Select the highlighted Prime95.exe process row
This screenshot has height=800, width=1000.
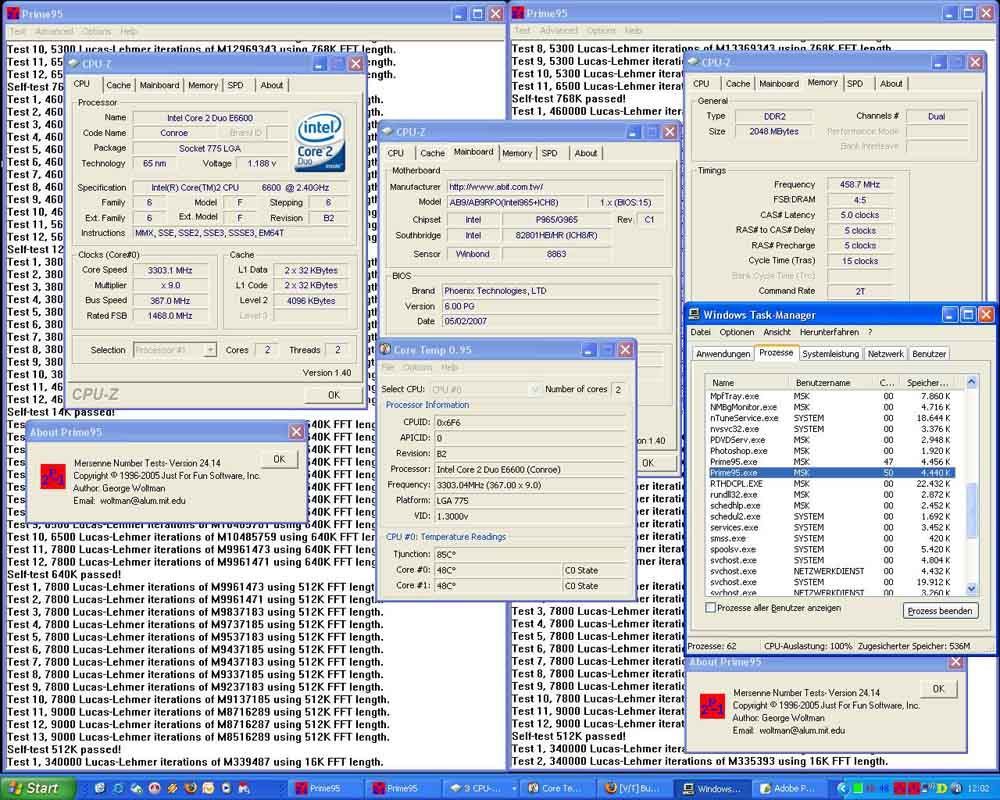[x=832, y=473]
